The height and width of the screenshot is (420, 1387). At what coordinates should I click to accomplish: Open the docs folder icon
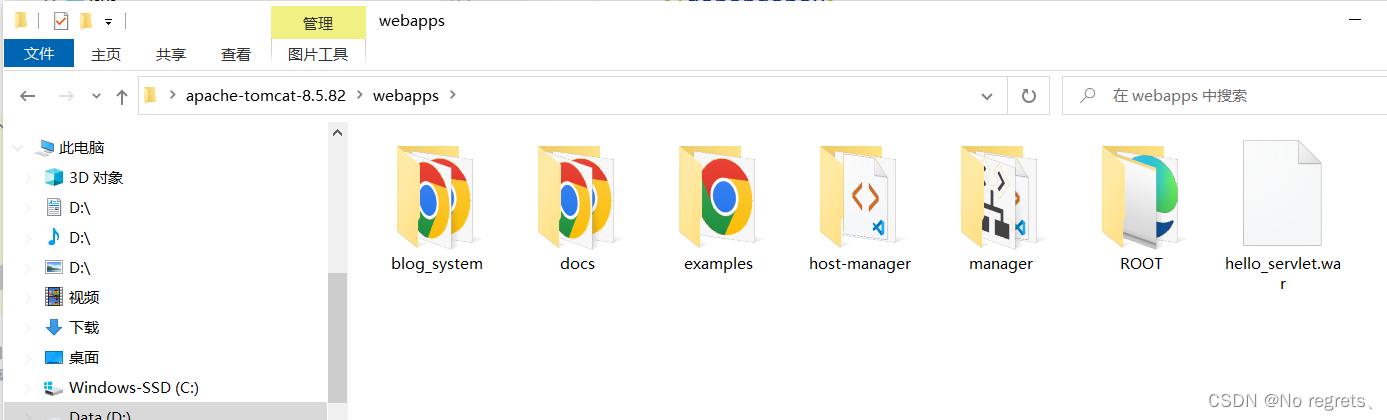coord(577,196)
